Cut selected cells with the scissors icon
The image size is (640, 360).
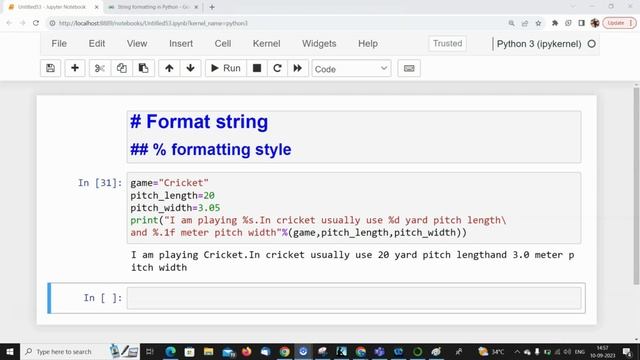tap(100, 68)
